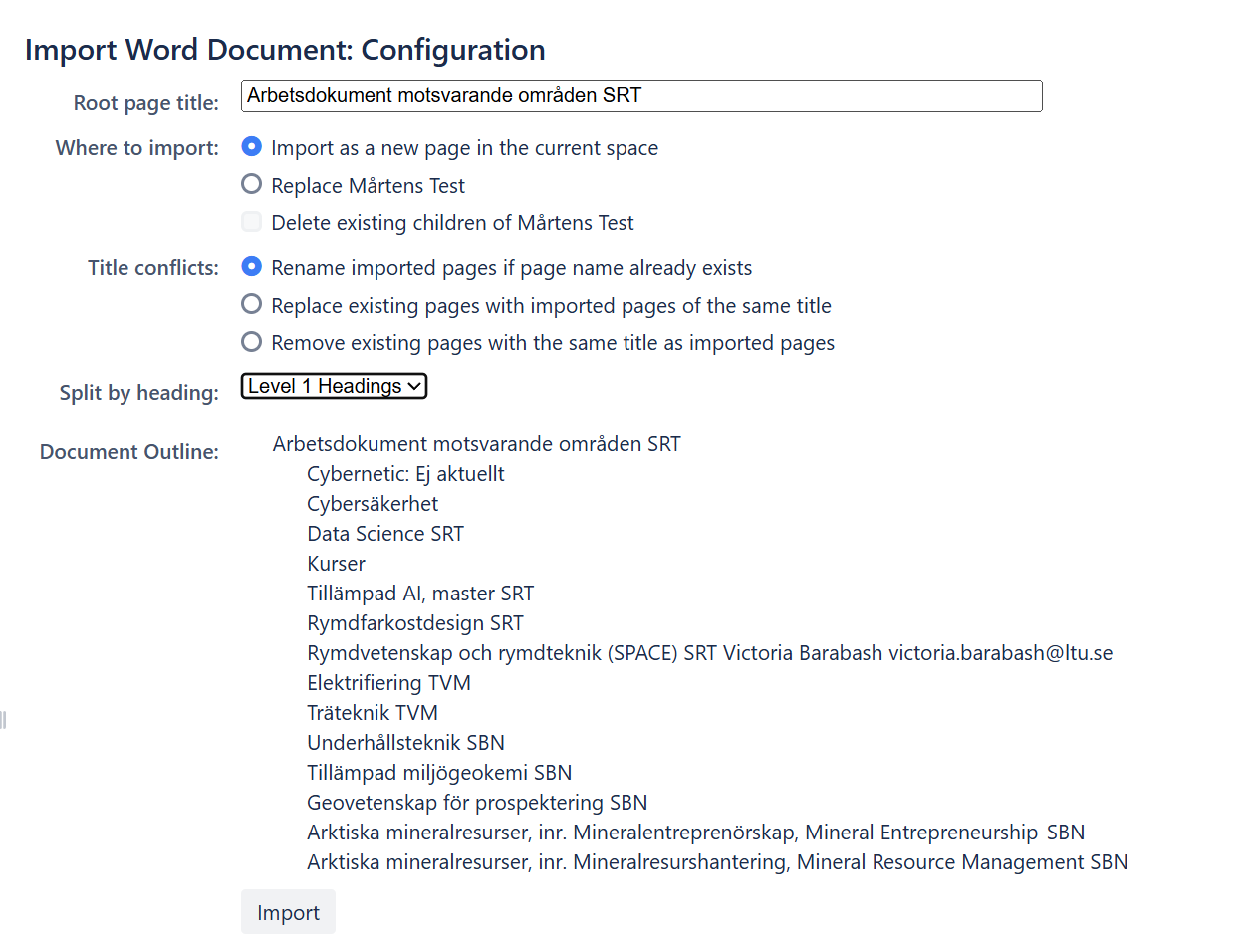This screenshot has height=952, width=1252.
Task: Click the Root page title field
Action: point(641,96)
